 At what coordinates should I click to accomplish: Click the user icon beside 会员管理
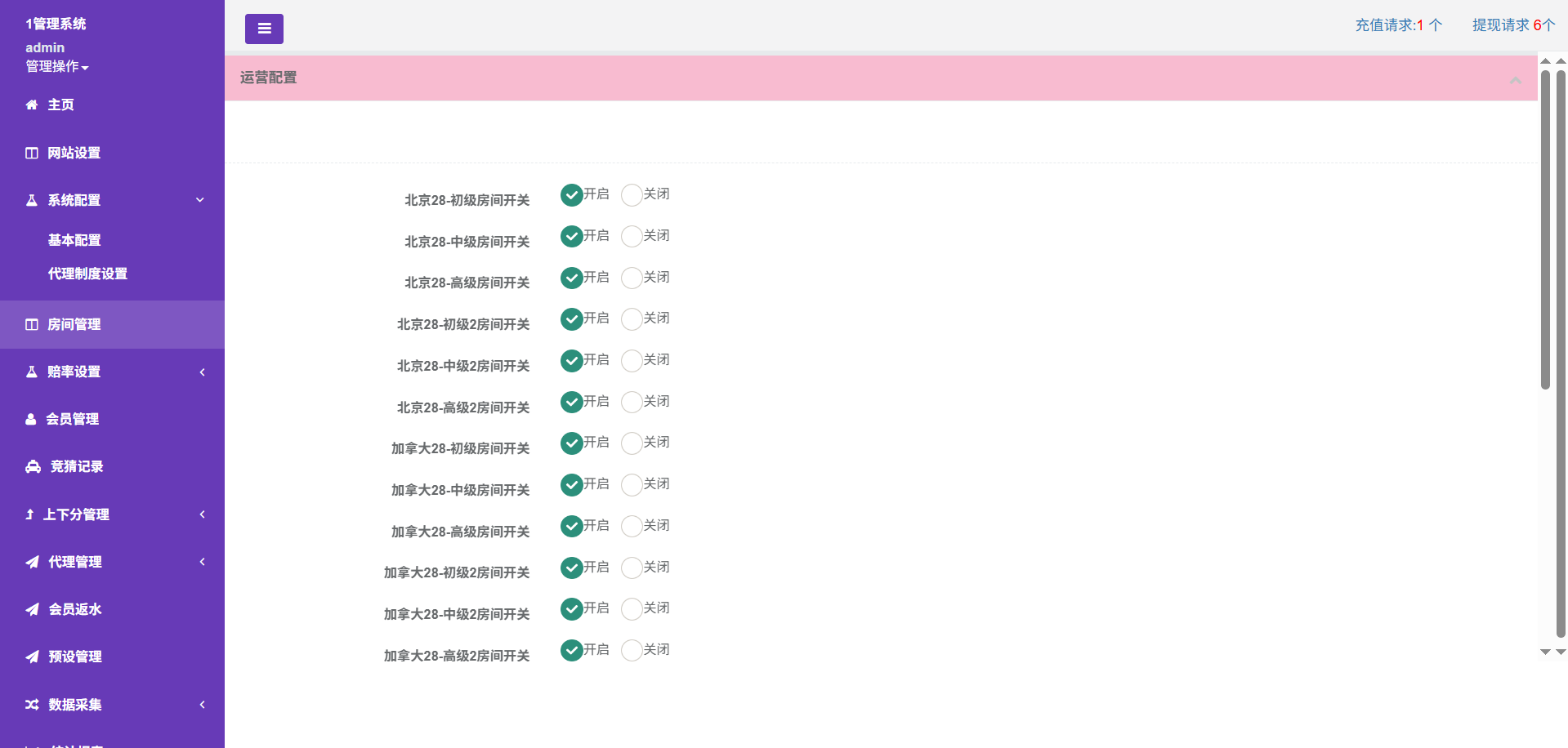point(31,419)
